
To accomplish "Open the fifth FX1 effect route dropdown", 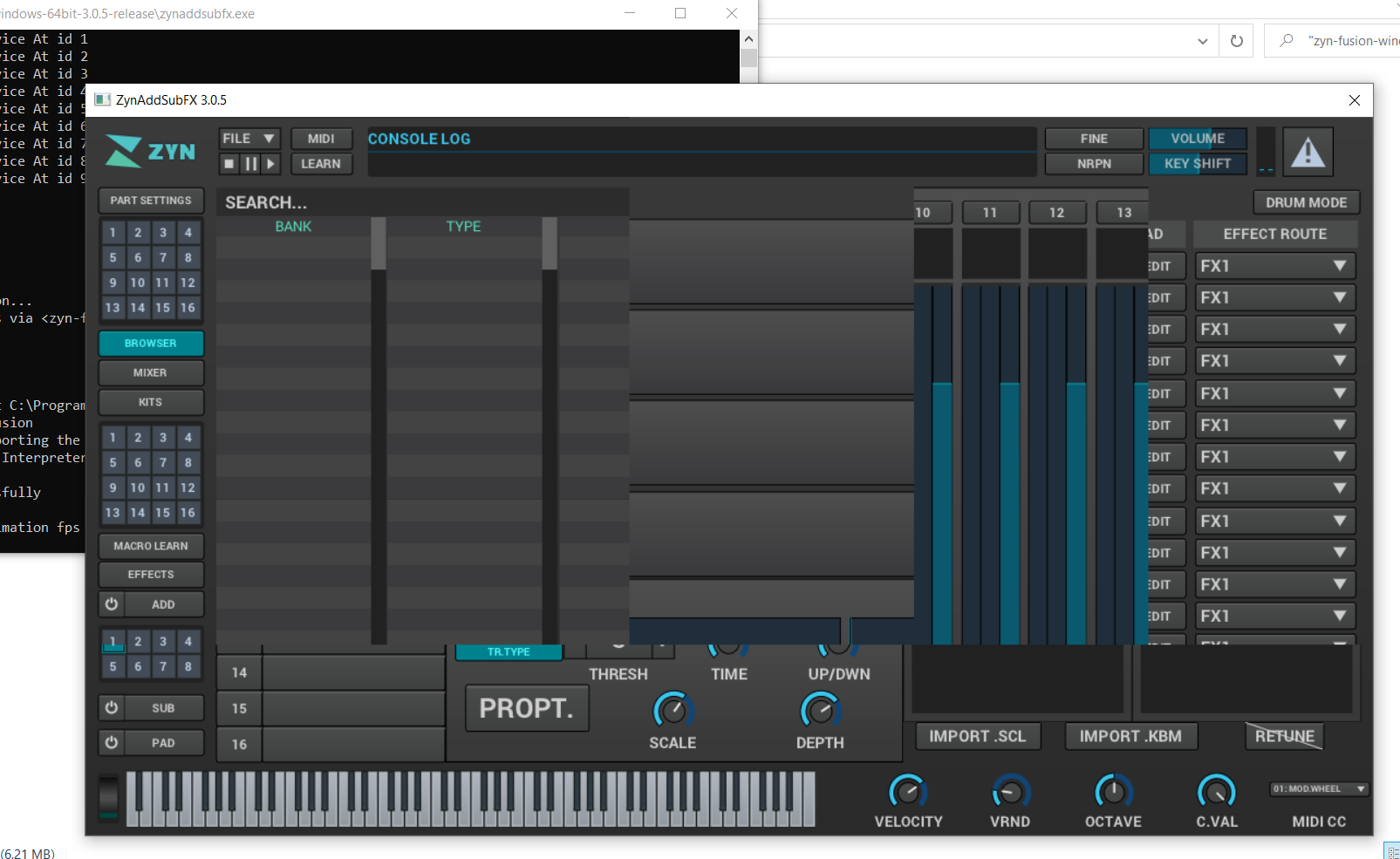I will tap(1274, 393).
